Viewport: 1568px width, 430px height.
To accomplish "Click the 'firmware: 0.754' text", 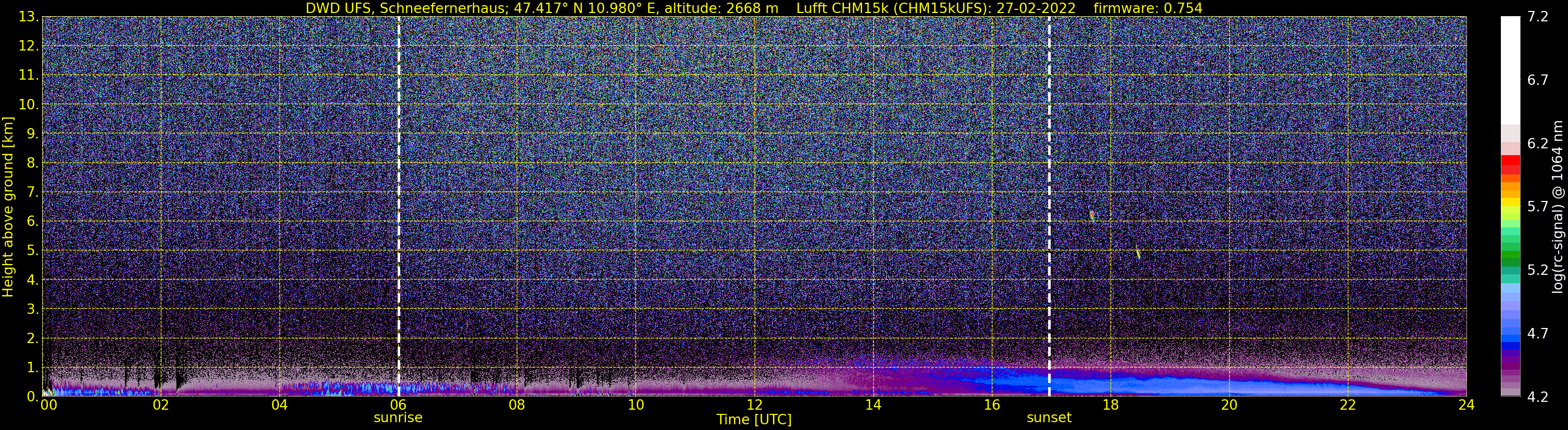I will click(1148, 8).
